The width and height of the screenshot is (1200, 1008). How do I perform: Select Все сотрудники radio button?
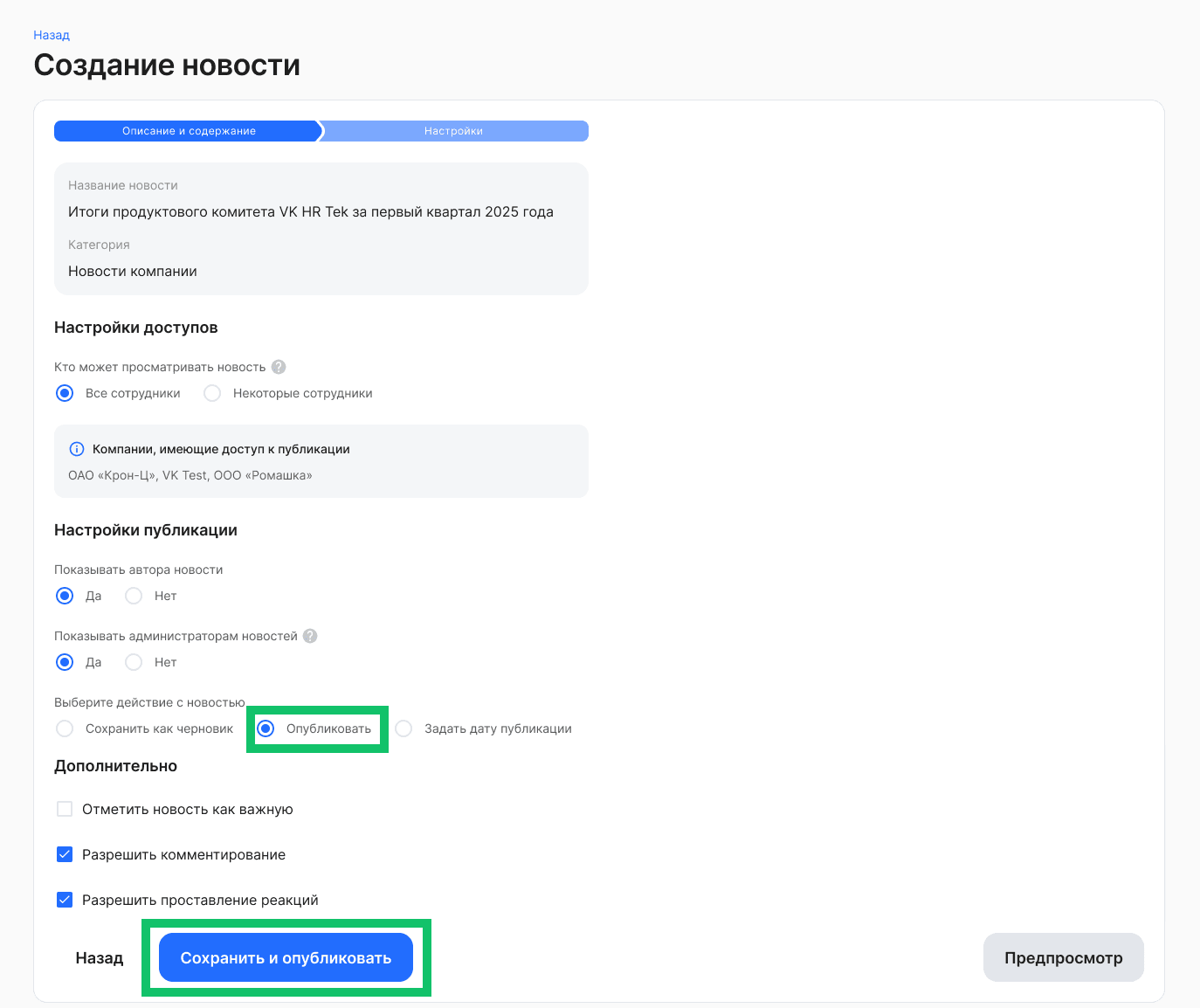(64, 393)
